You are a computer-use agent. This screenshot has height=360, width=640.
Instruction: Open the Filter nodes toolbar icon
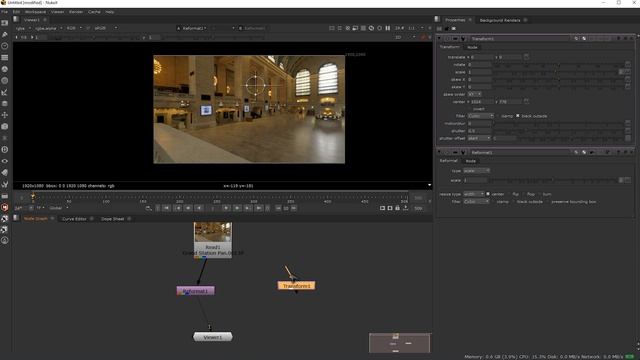[x=4, y=80]
